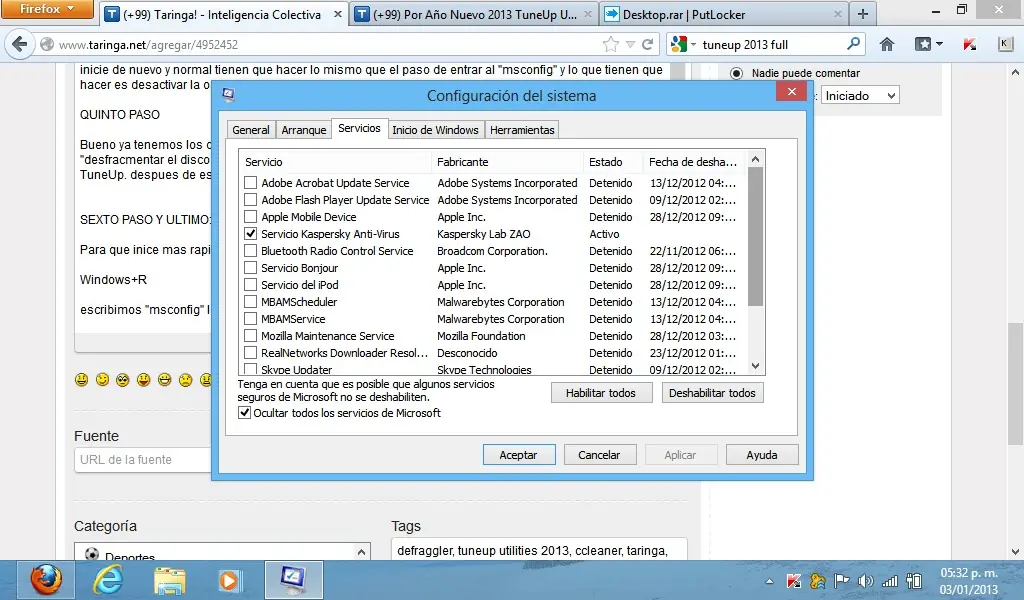
Task: Open the search engine selector dropdown
Action: tap(683, 44)
